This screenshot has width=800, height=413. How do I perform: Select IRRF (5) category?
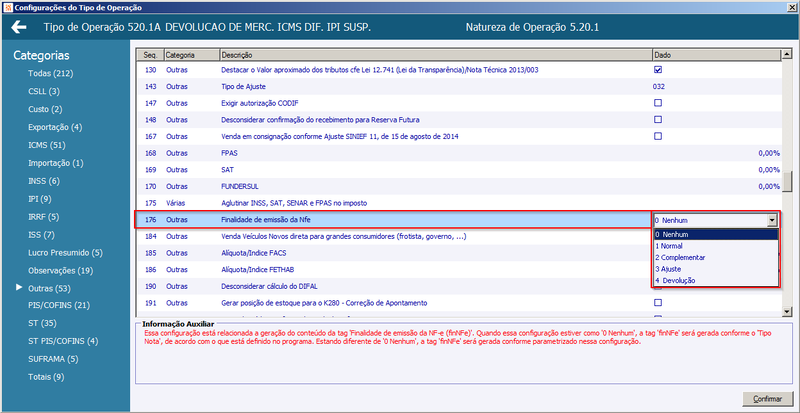coord(44,216)
